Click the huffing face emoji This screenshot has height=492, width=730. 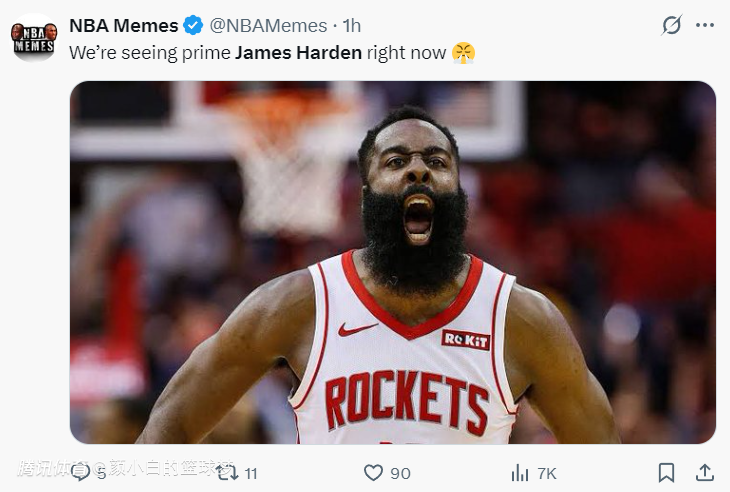(463, 52)
